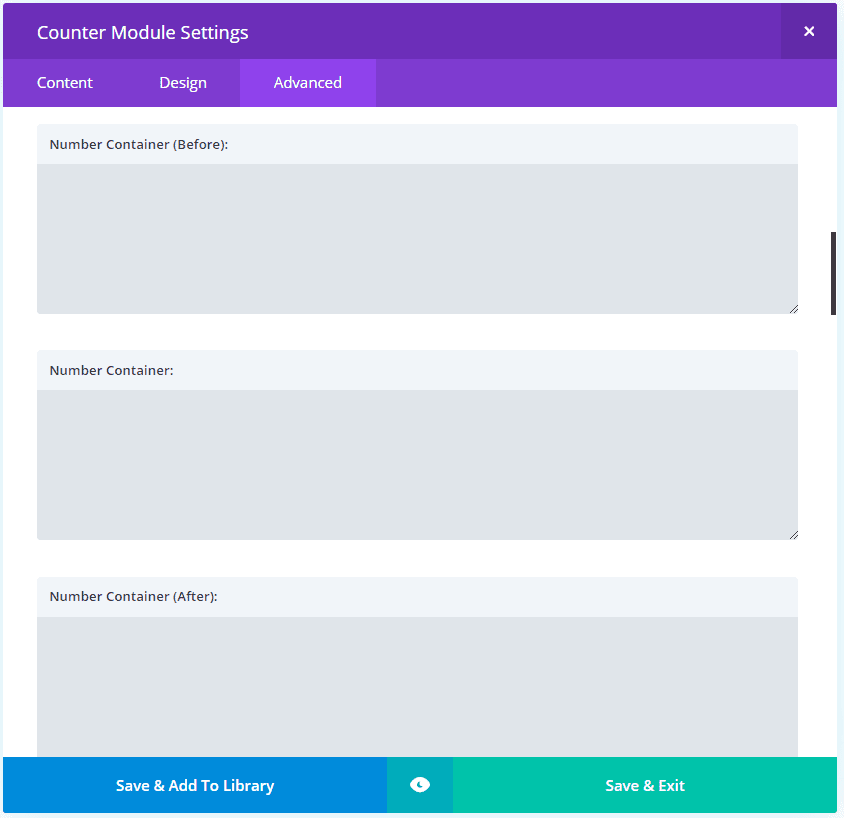The height and width of the screenshot is (818, 844).
Task: Click the dark vertical scrollbar thumb
Action: tap(833, 273)
